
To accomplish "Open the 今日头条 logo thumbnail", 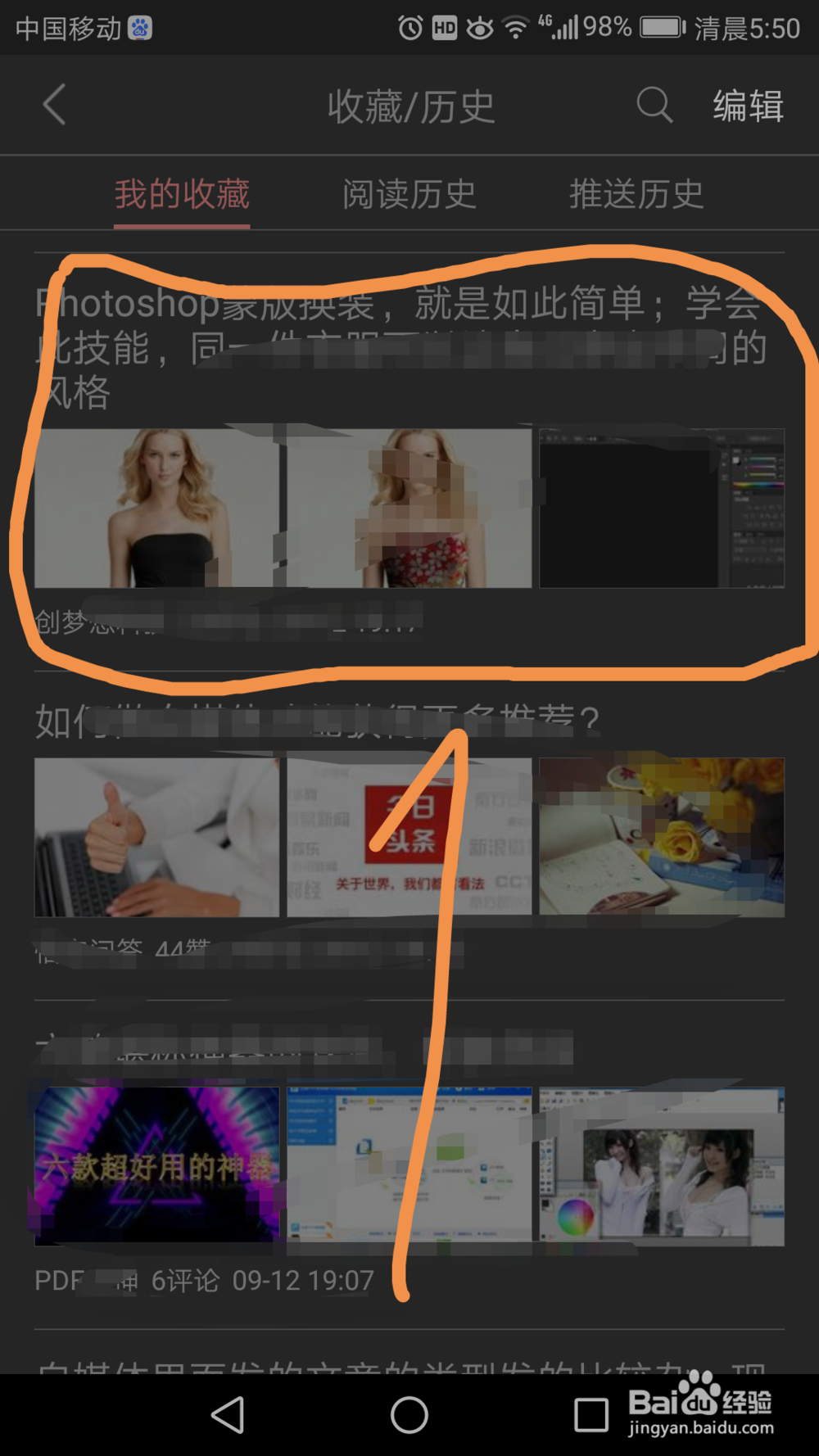I will [409, 837].
